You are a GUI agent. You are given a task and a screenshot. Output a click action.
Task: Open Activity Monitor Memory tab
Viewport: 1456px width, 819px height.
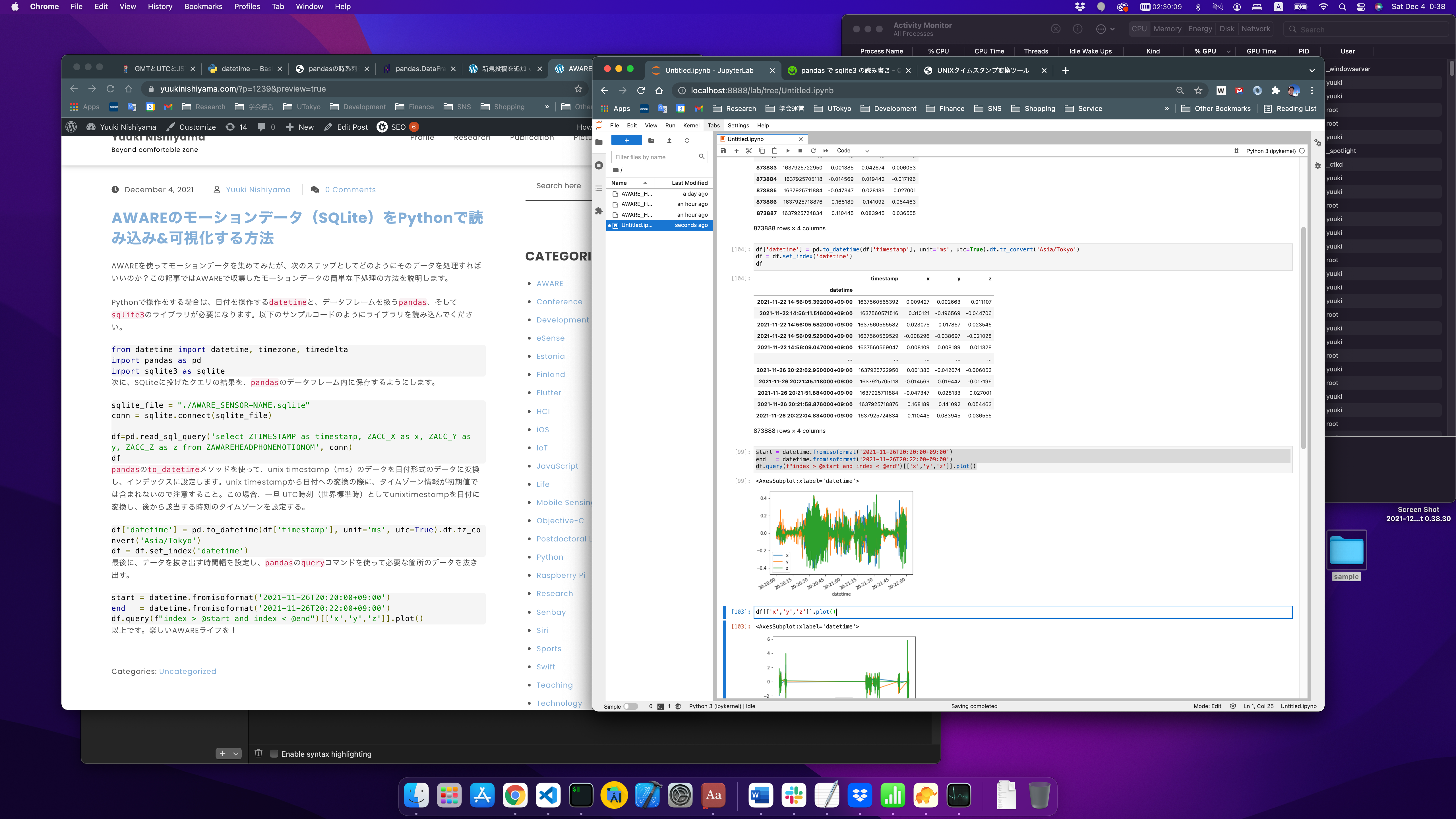[x=1167, y=29]
